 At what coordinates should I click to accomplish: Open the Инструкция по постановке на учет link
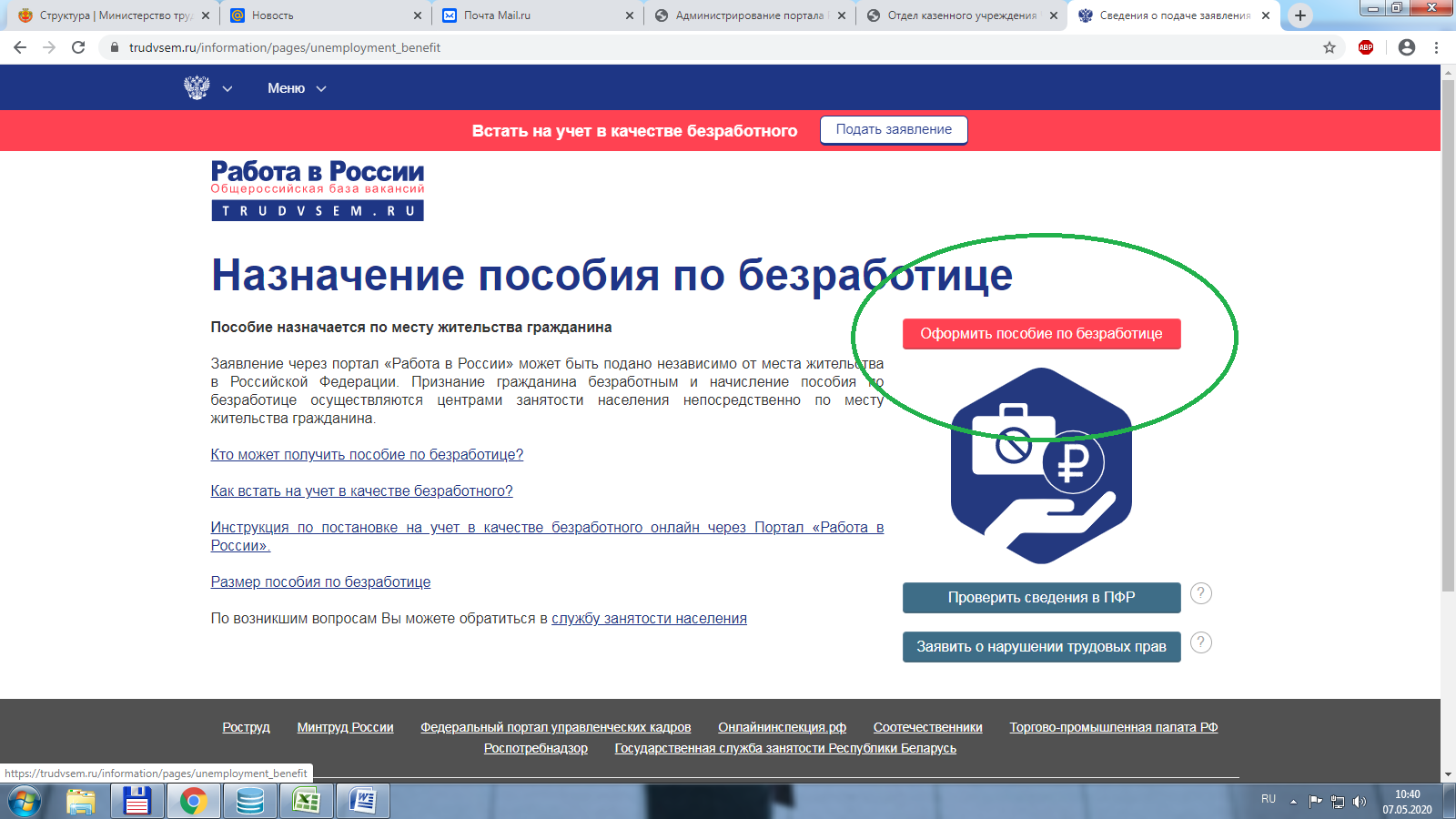(547, 536)
